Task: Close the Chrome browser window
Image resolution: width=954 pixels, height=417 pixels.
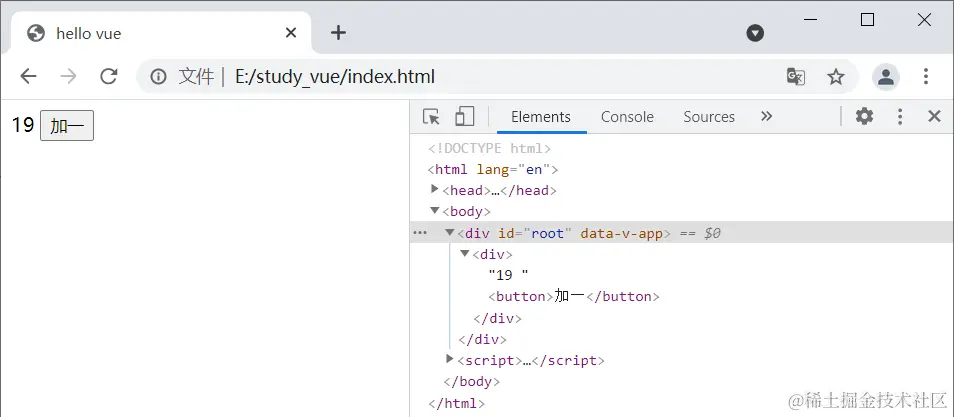Action: coord(924,19)
